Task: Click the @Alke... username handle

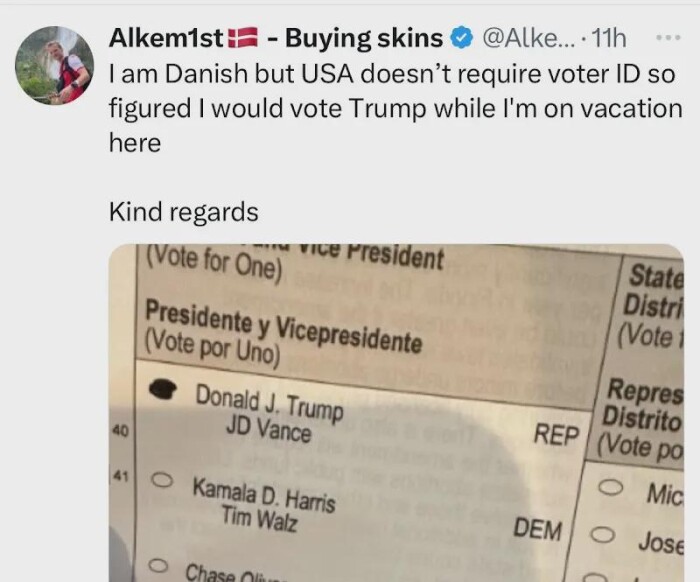Action: point(529,39)
